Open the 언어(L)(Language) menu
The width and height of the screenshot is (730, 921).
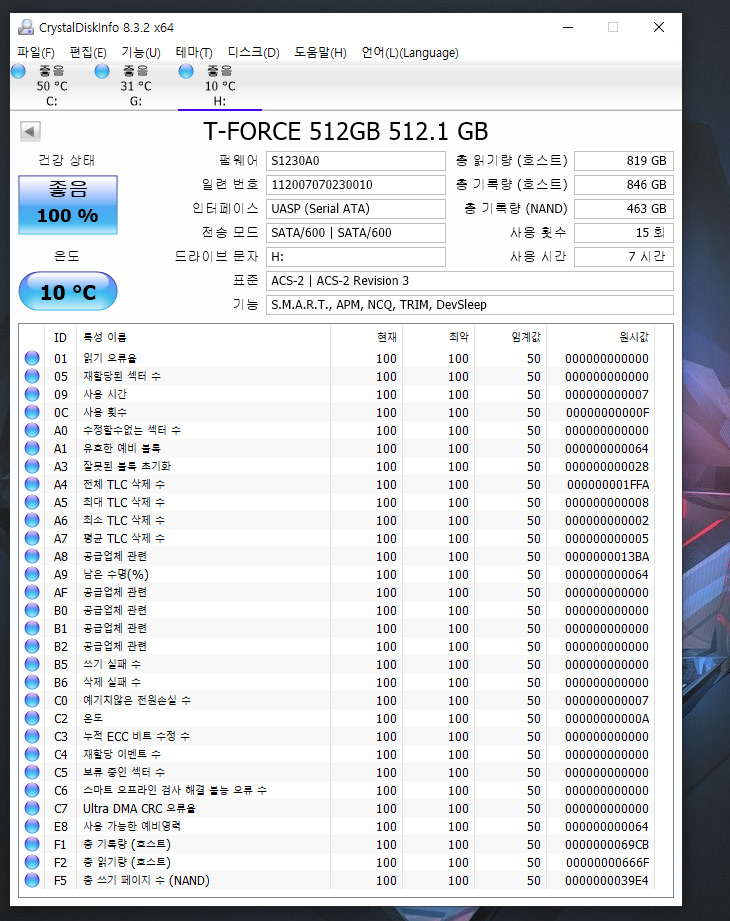(x=410, y=52)
